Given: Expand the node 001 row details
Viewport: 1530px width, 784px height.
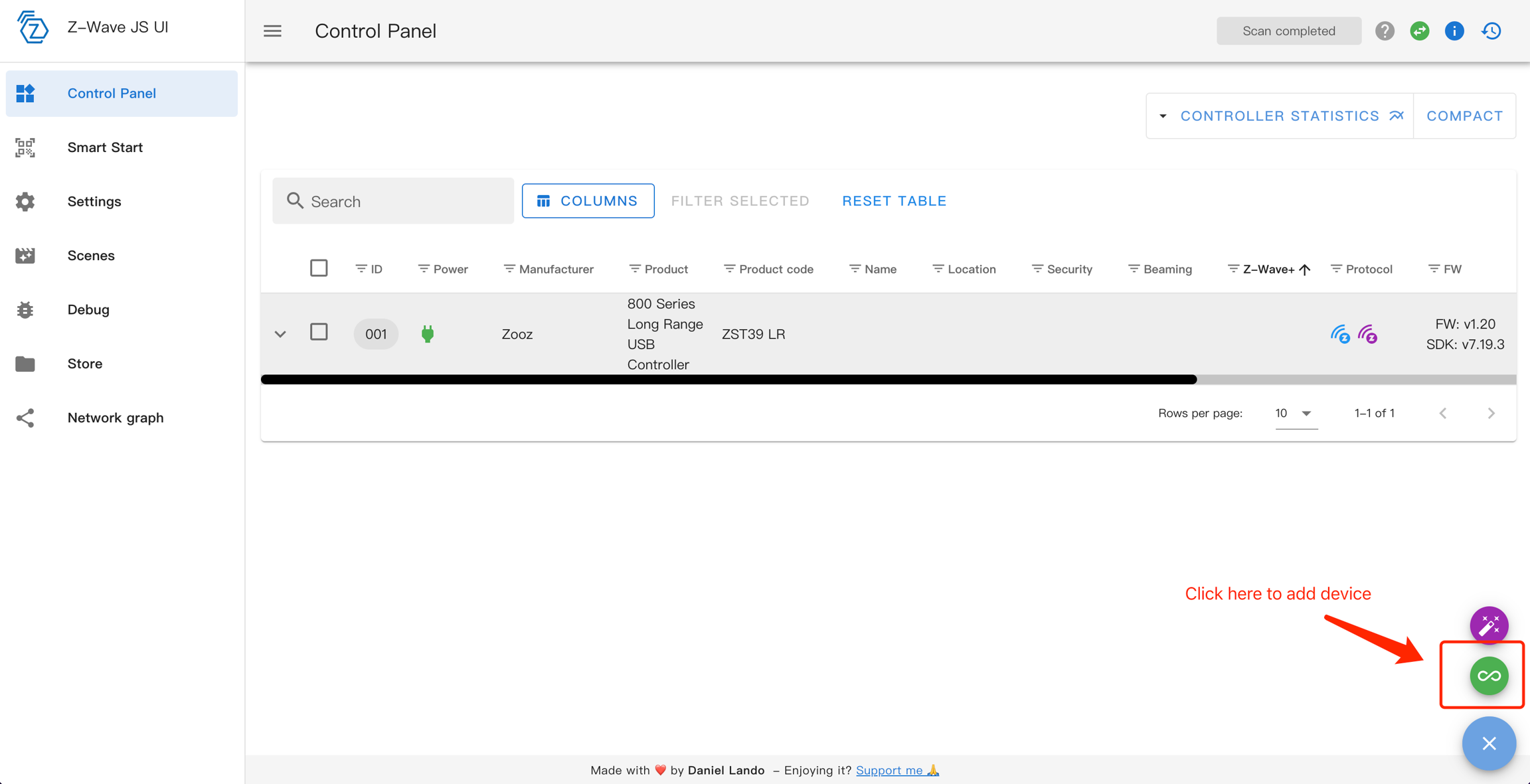Looking at the screenshot, I should [x=280, y=334].
